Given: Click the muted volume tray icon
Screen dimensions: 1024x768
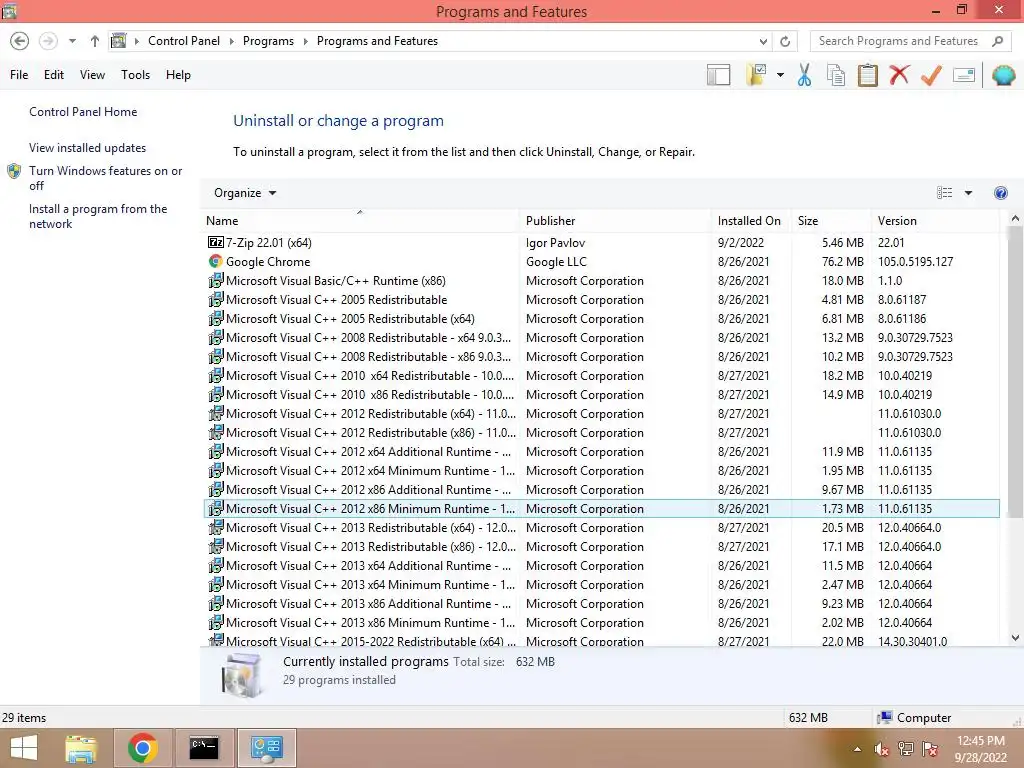Looking at the screenshot, I should click(882, 749).
